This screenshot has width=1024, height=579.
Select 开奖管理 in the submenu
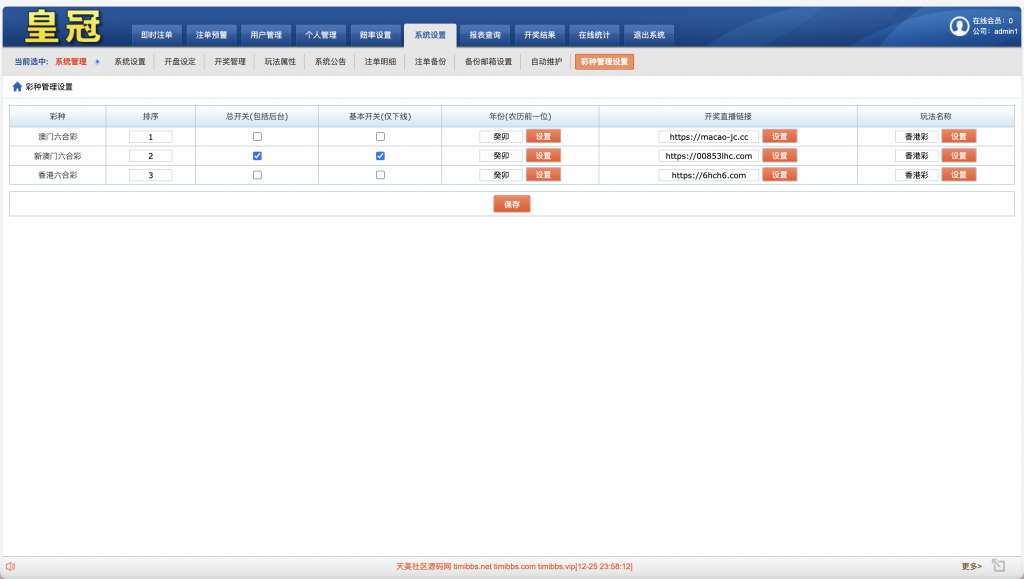[x=229, y=62]
